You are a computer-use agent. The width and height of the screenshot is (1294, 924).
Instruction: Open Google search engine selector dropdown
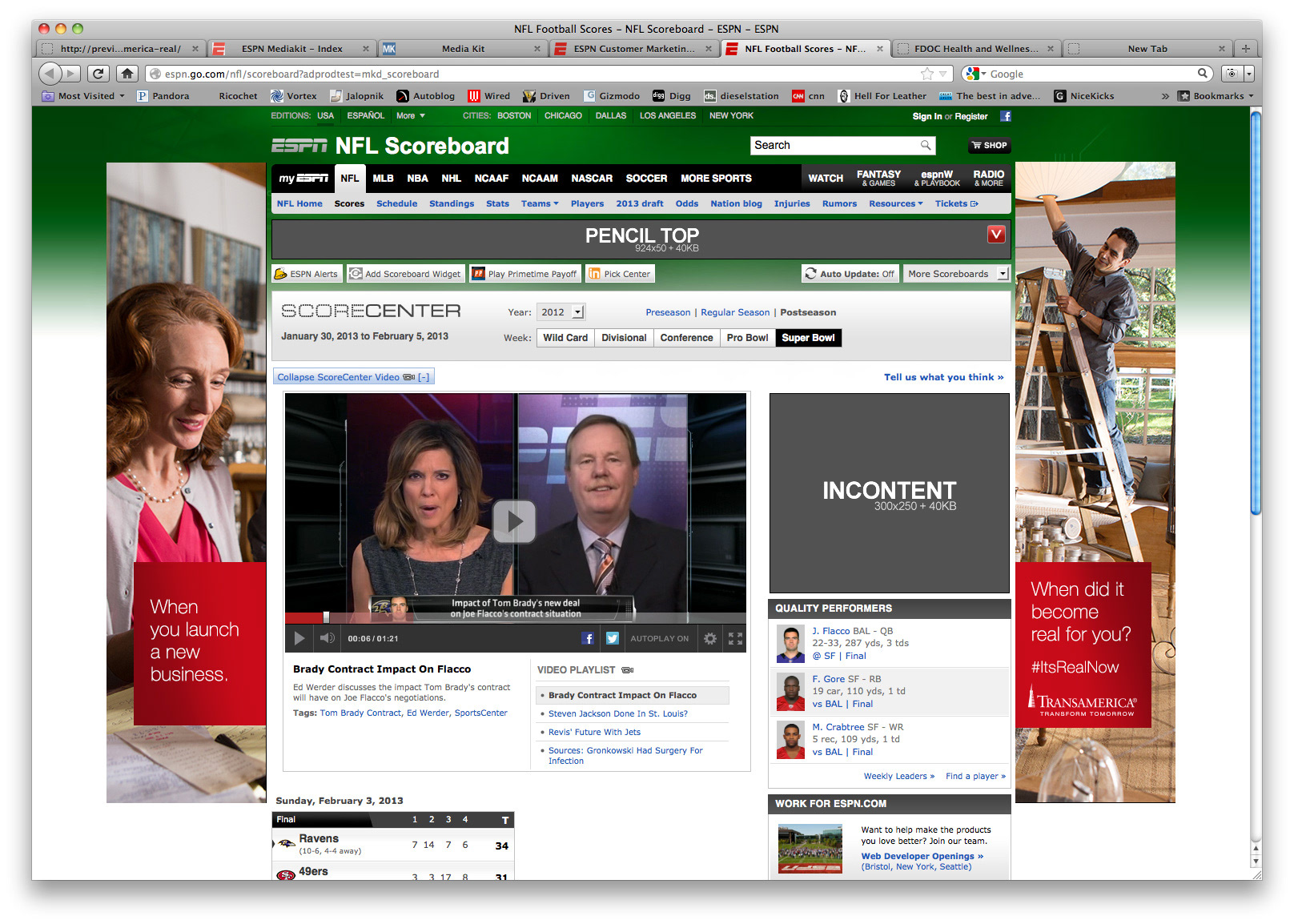tap(975, 74)
